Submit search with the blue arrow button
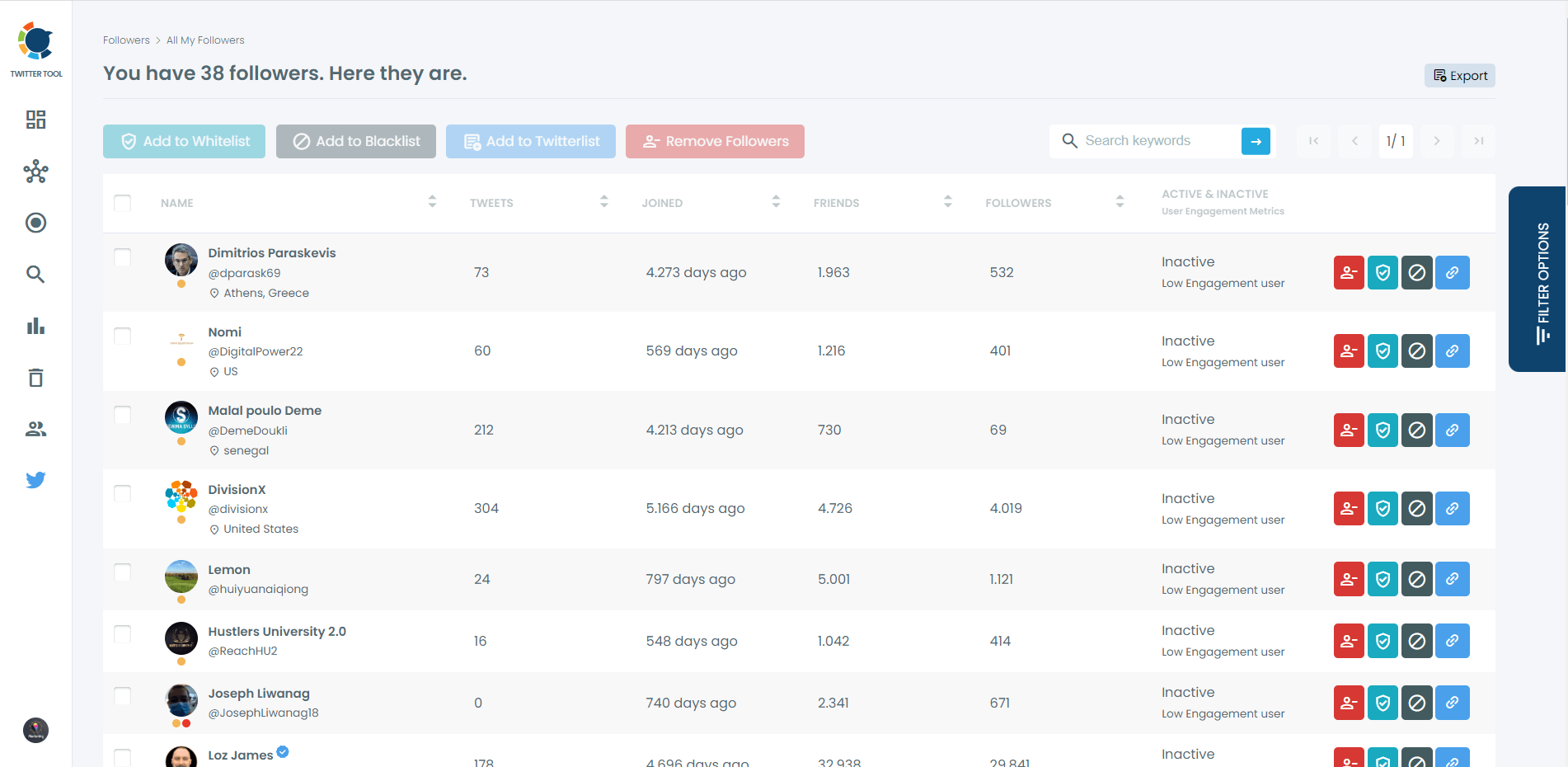 1256,141
